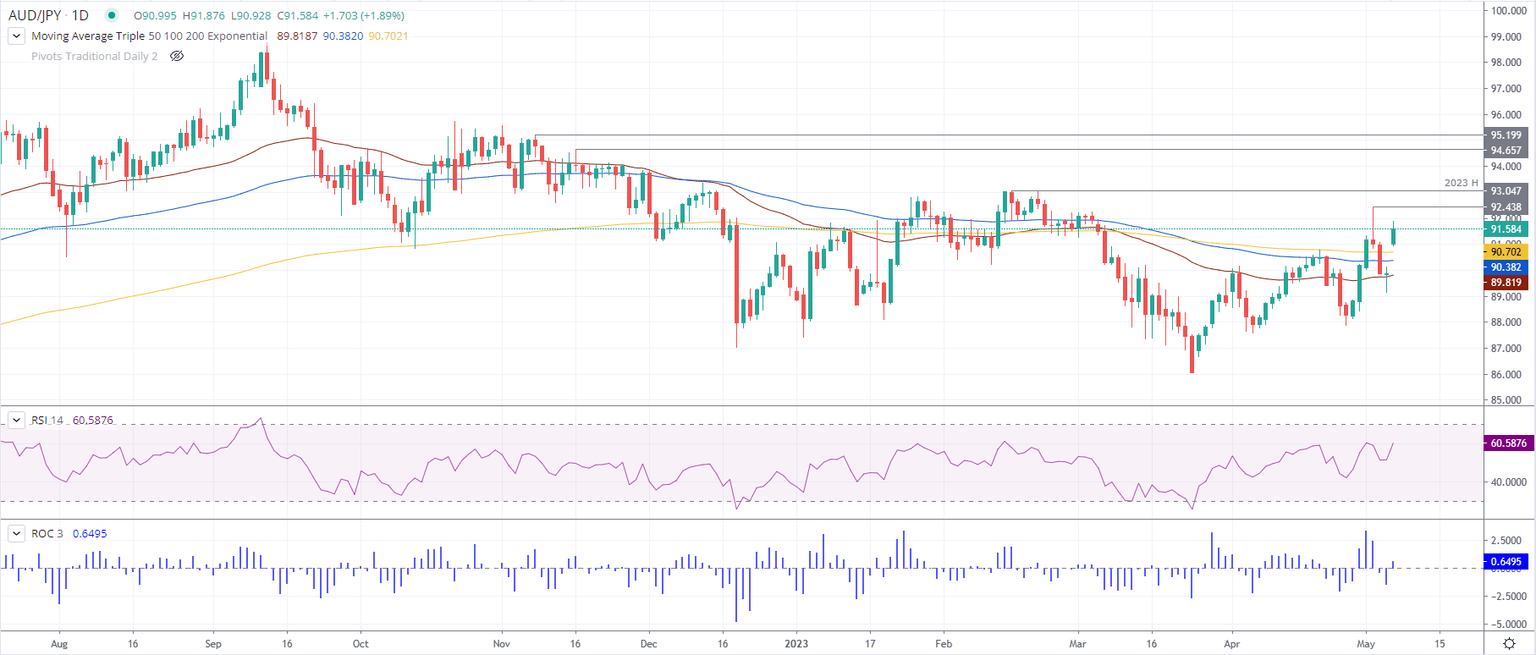Click the blue 90.382 EMA price label

(x=1506, y=268)
